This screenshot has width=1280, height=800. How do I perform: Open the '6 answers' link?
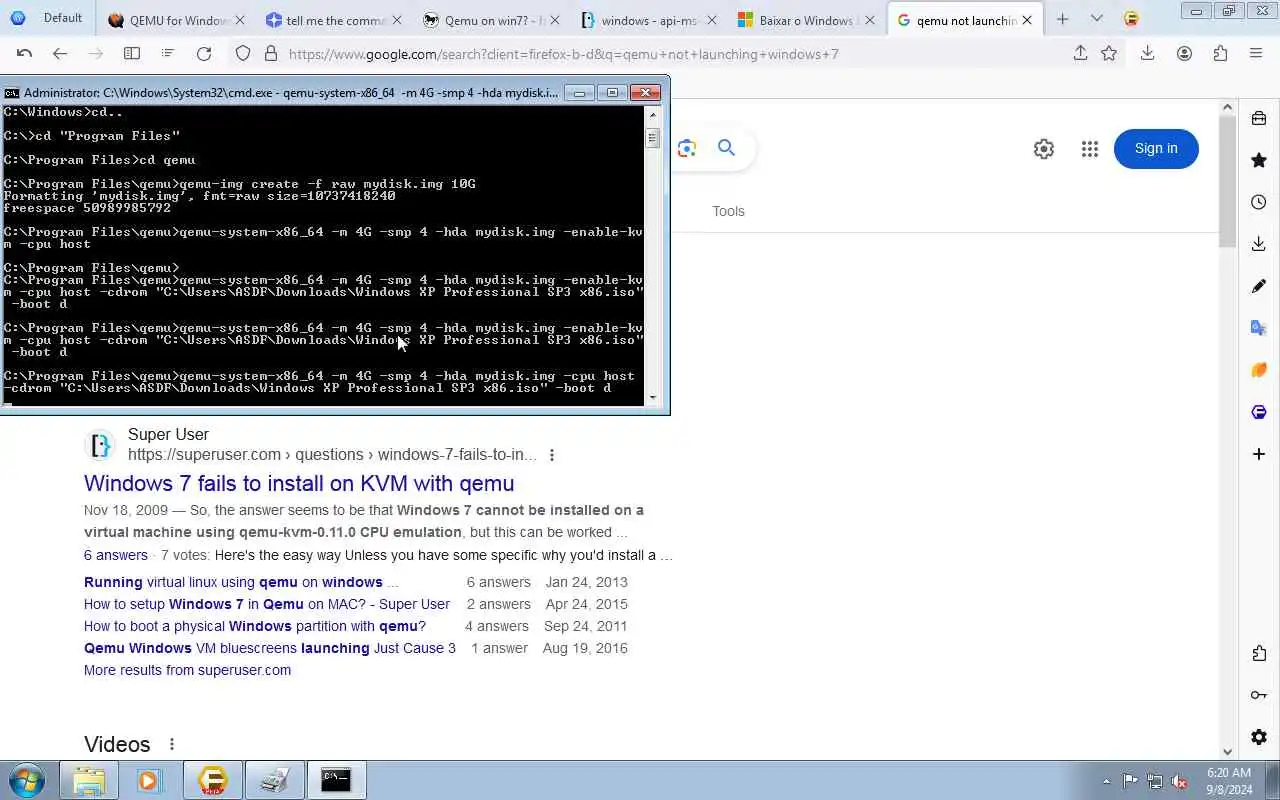pyautogui.click(x=116, y=555)
